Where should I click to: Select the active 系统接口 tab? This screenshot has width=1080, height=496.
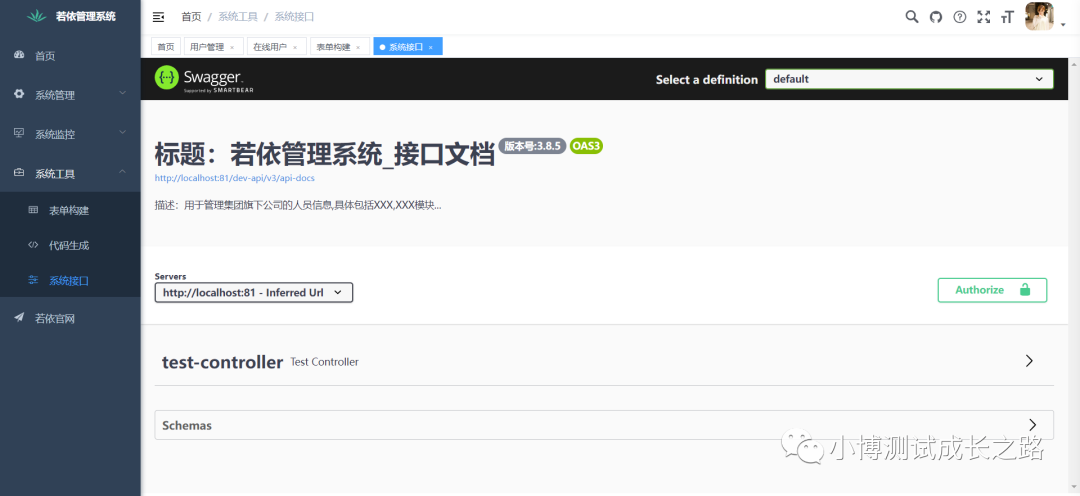coord(408,47)
